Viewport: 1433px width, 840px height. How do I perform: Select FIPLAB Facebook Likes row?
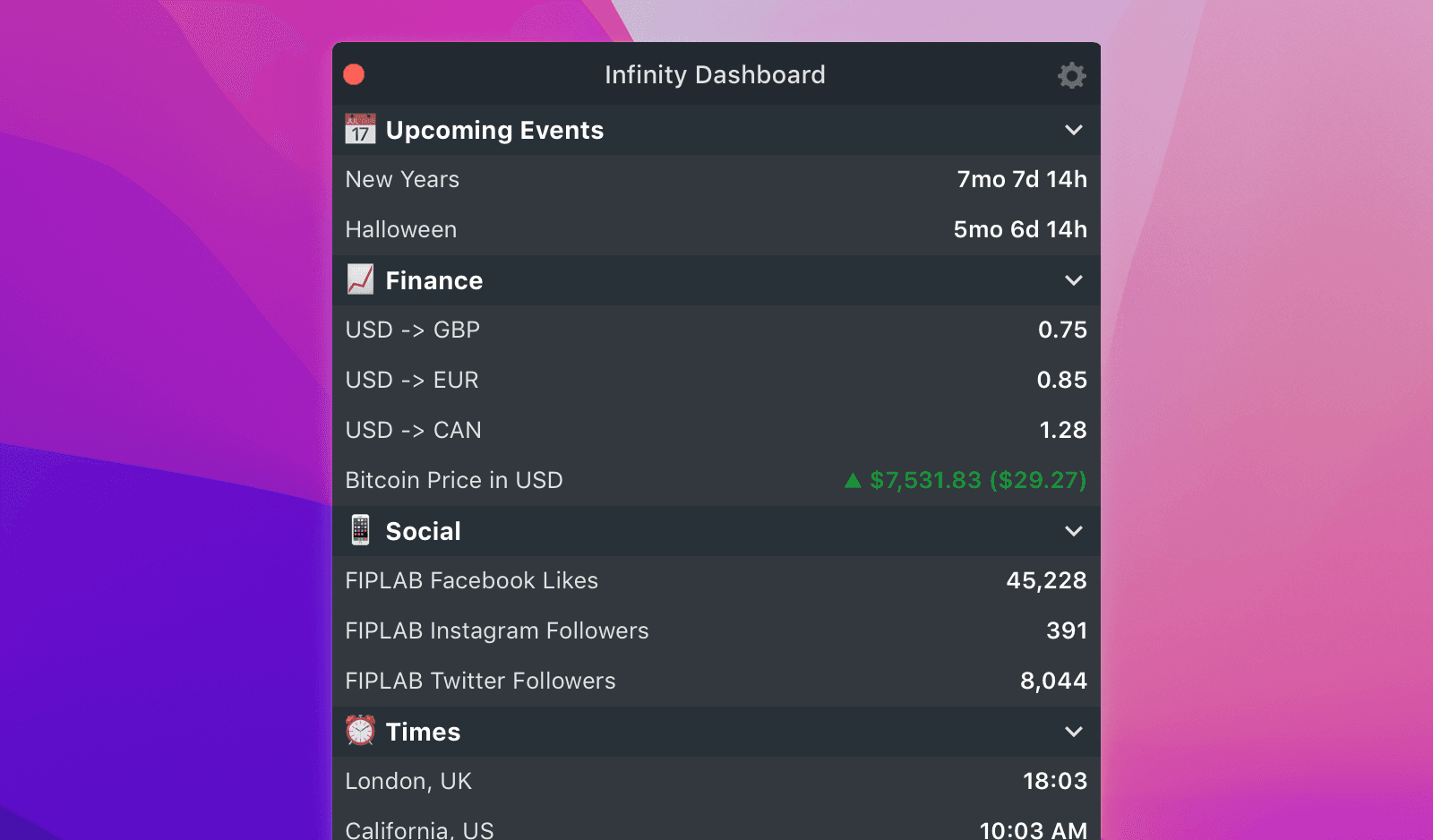click(716, 581)
